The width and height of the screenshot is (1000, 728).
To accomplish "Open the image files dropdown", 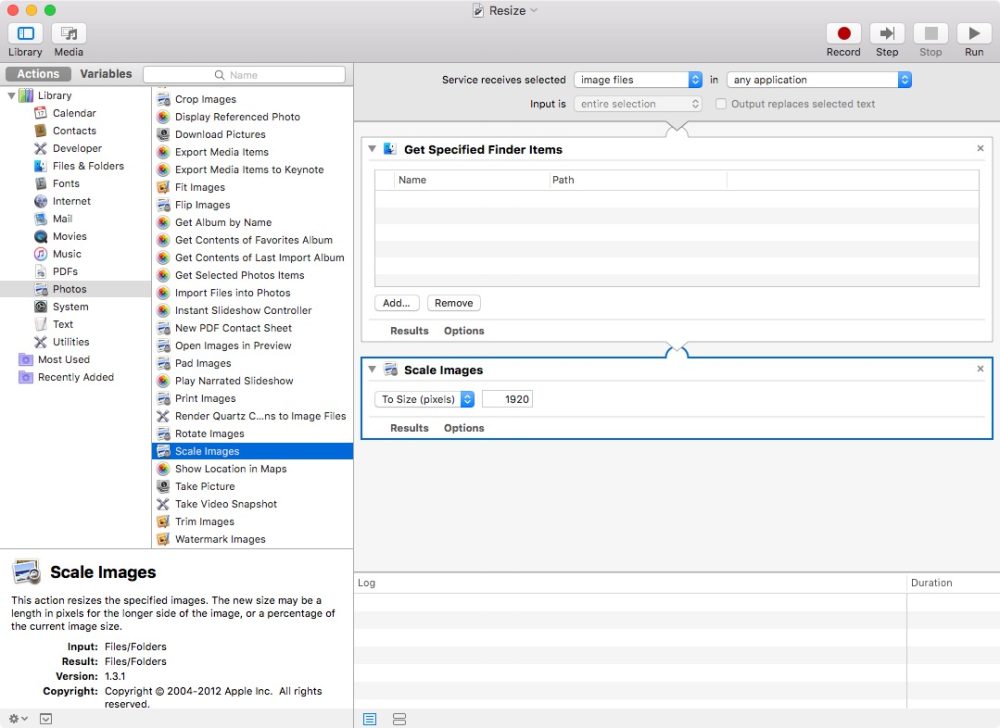I will pos(637,79).
